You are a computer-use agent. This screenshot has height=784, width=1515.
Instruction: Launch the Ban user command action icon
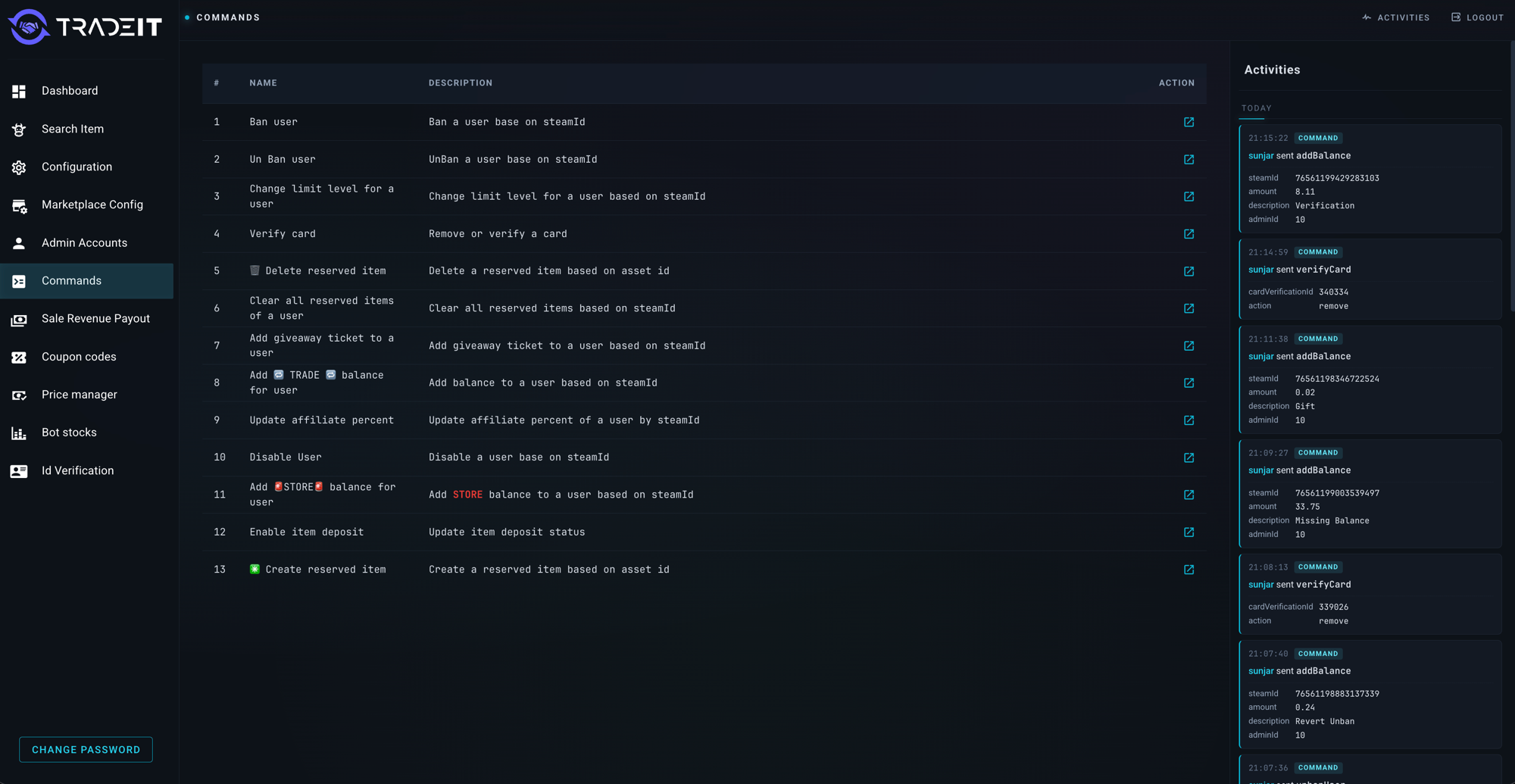(1189, 122)
